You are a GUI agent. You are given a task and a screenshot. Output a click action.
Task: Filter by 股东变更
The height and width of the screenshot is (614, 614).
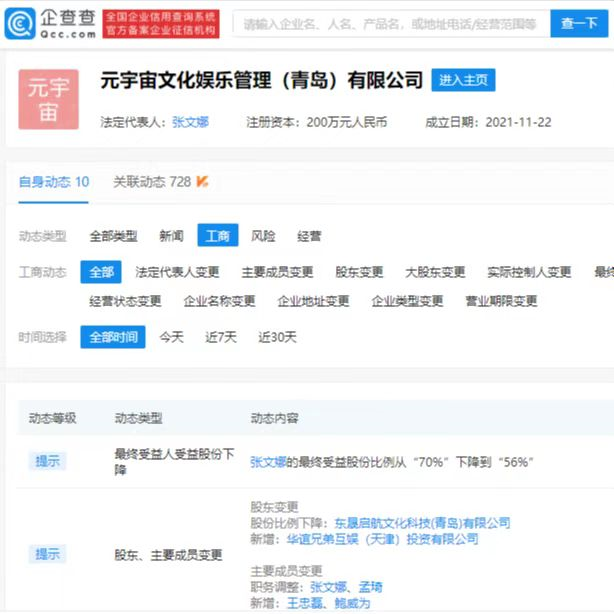(359, 272)
